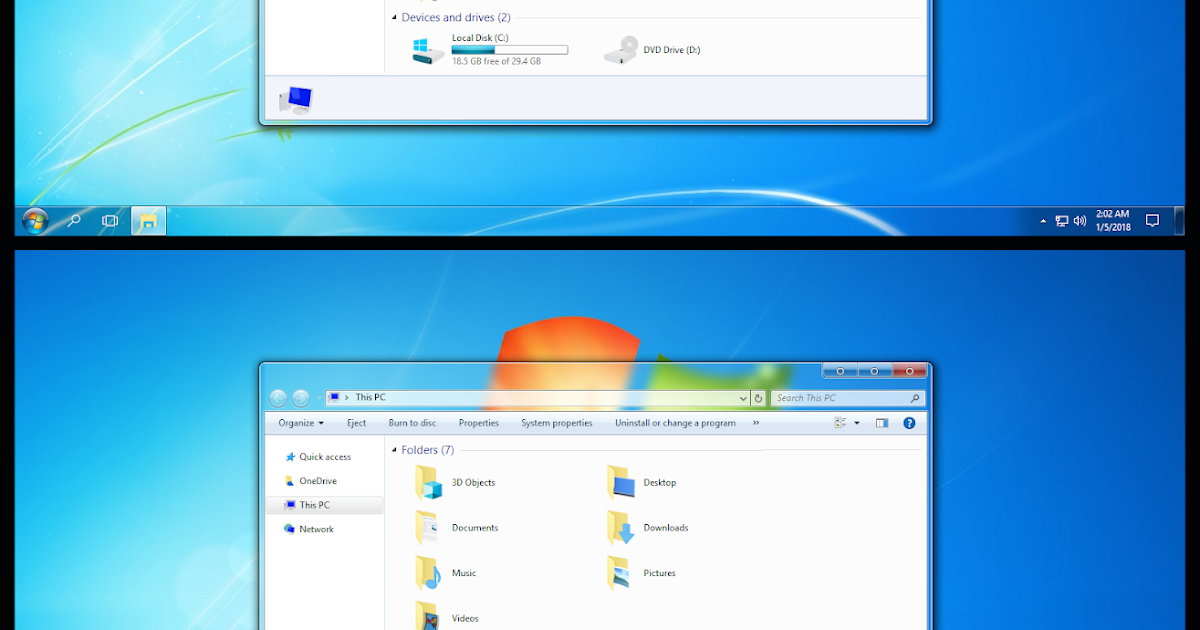The image size is (1200, 630).
Task: Open Properties from the command bar
Action: tap(479, 423)
